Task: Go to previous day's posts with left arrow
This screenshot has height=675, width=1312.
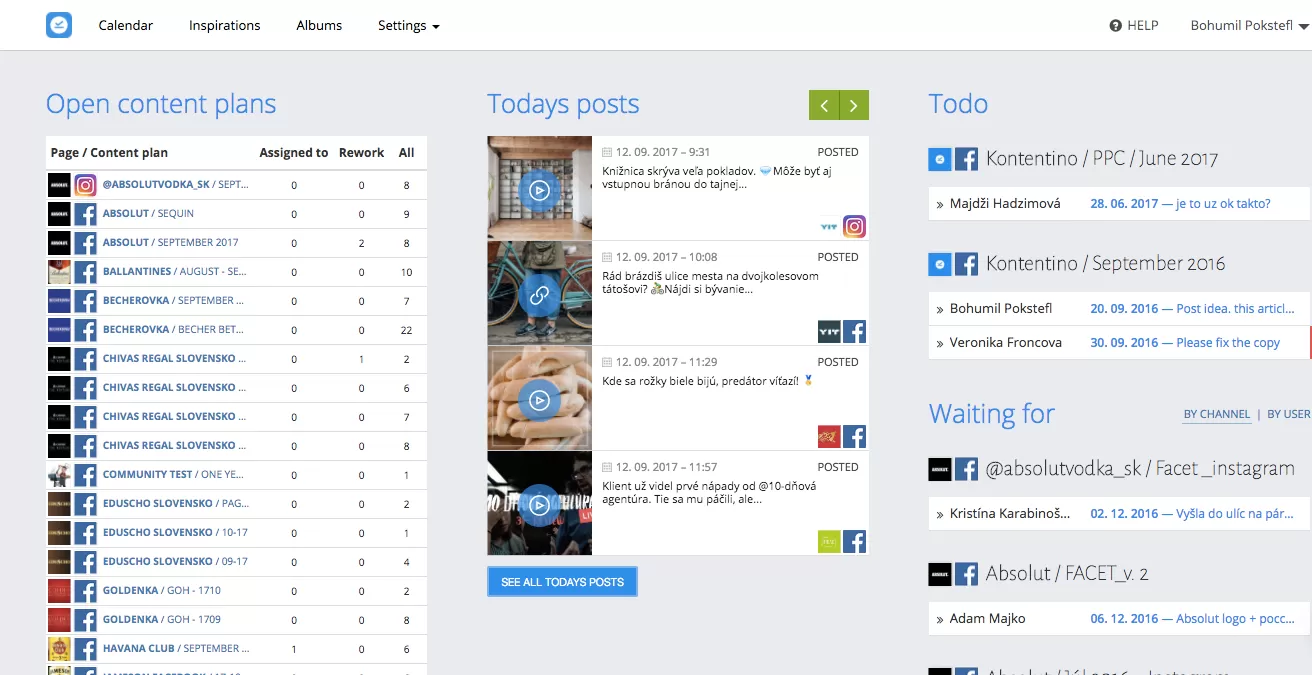Action: coord(824,105)
